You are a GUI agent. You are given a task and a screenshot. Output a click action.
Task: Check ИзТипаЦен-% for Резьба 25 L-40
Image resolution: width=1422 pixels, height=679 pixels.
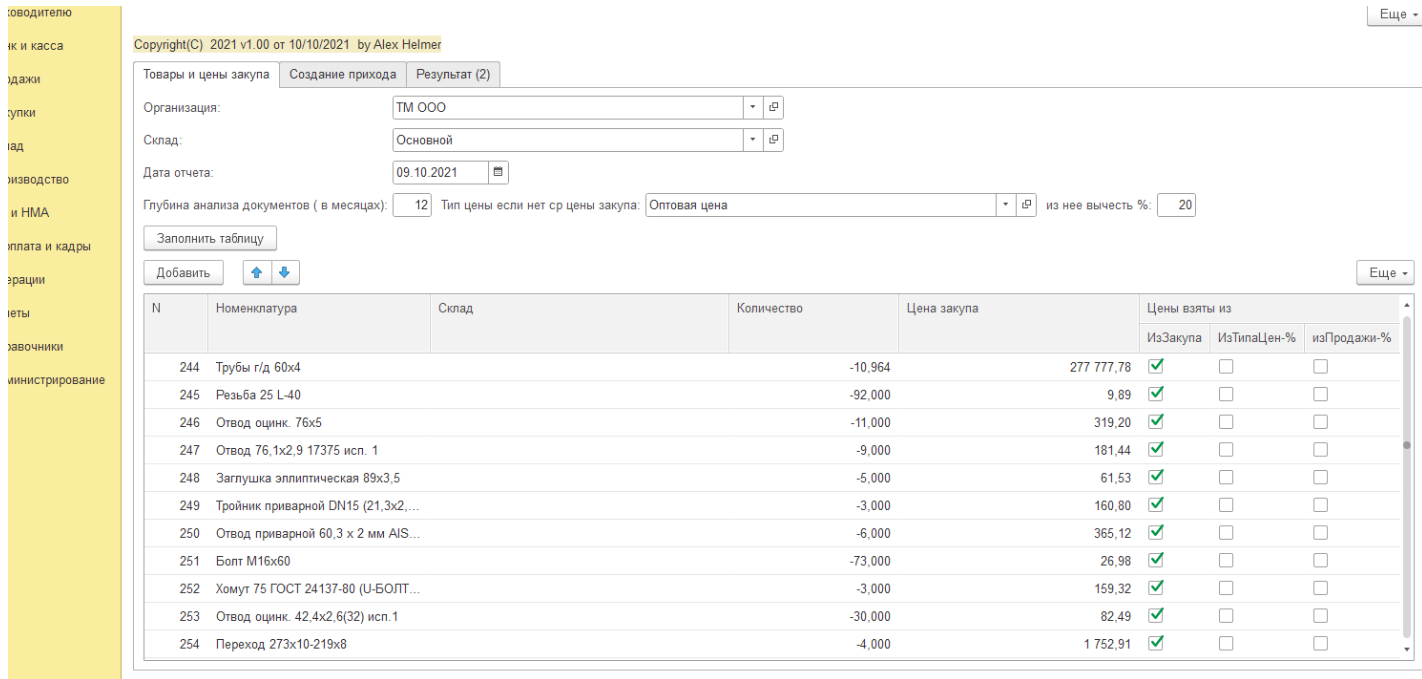[x=1226, y=394]
